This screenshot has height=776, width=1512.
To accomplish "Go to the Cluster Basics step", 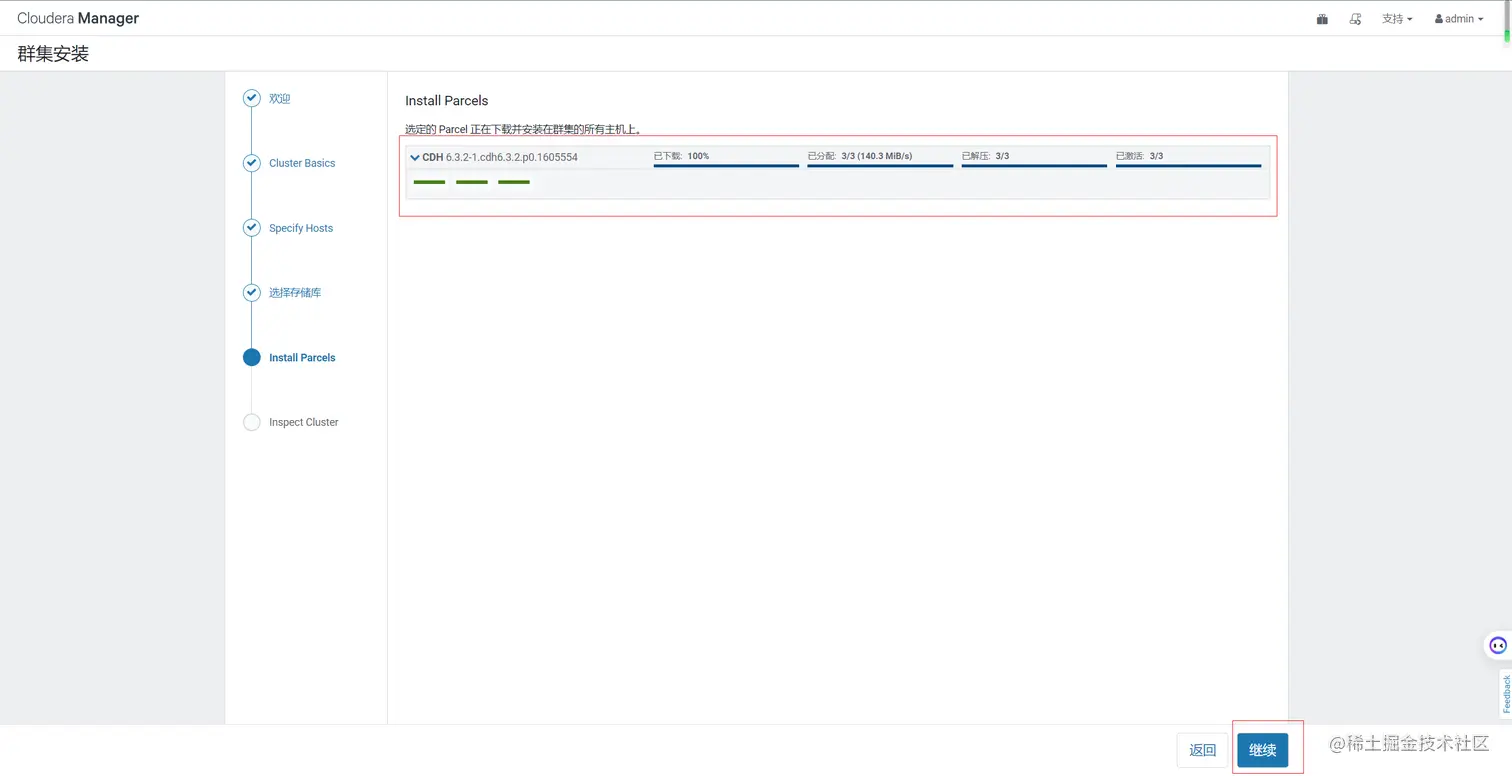I will pyautogui.click(x=302, y=163).
